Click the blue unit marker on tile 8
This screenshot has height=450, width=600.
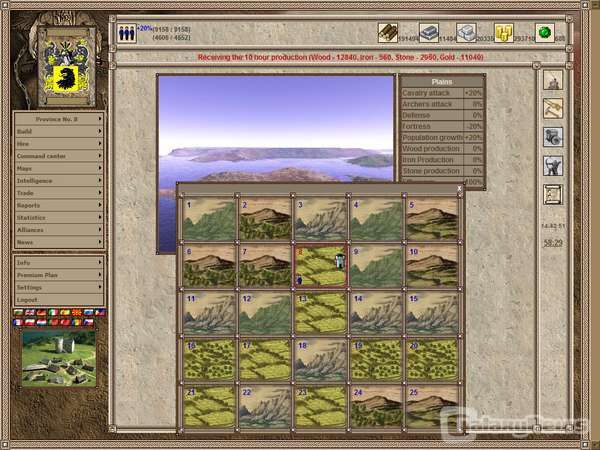tap(299, 280)
